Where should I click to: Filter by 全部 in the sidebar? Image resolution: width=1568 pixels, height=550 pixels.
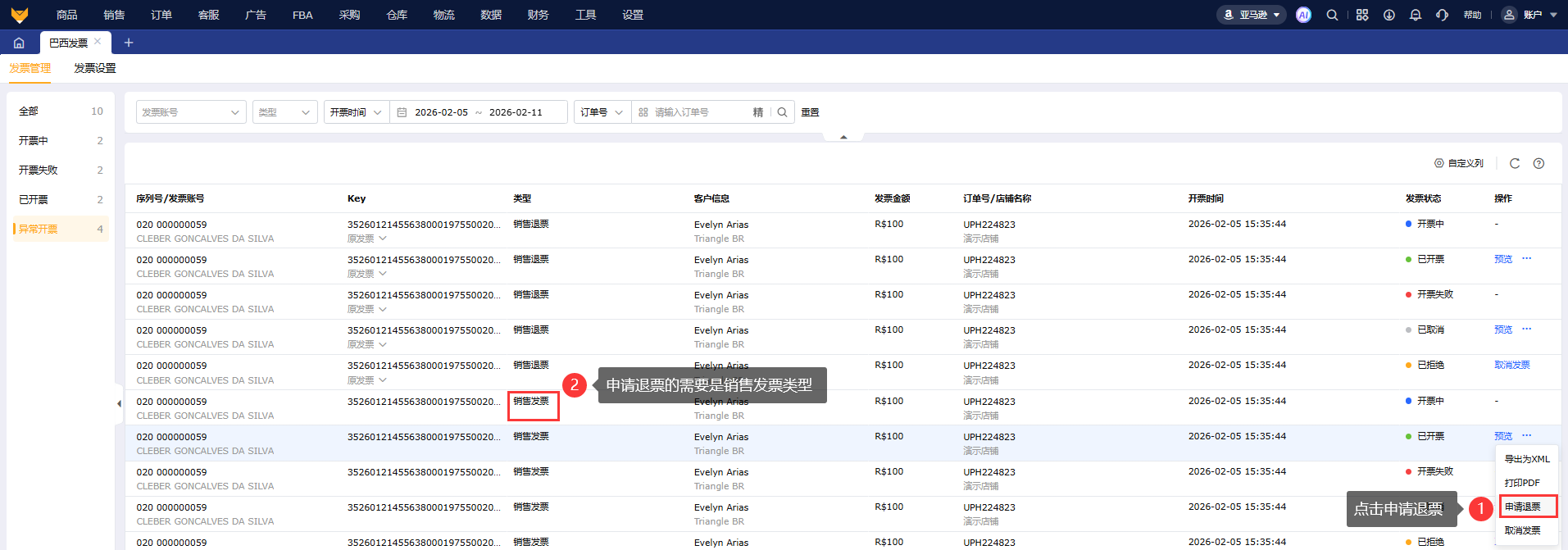click(x=61, y=111)
